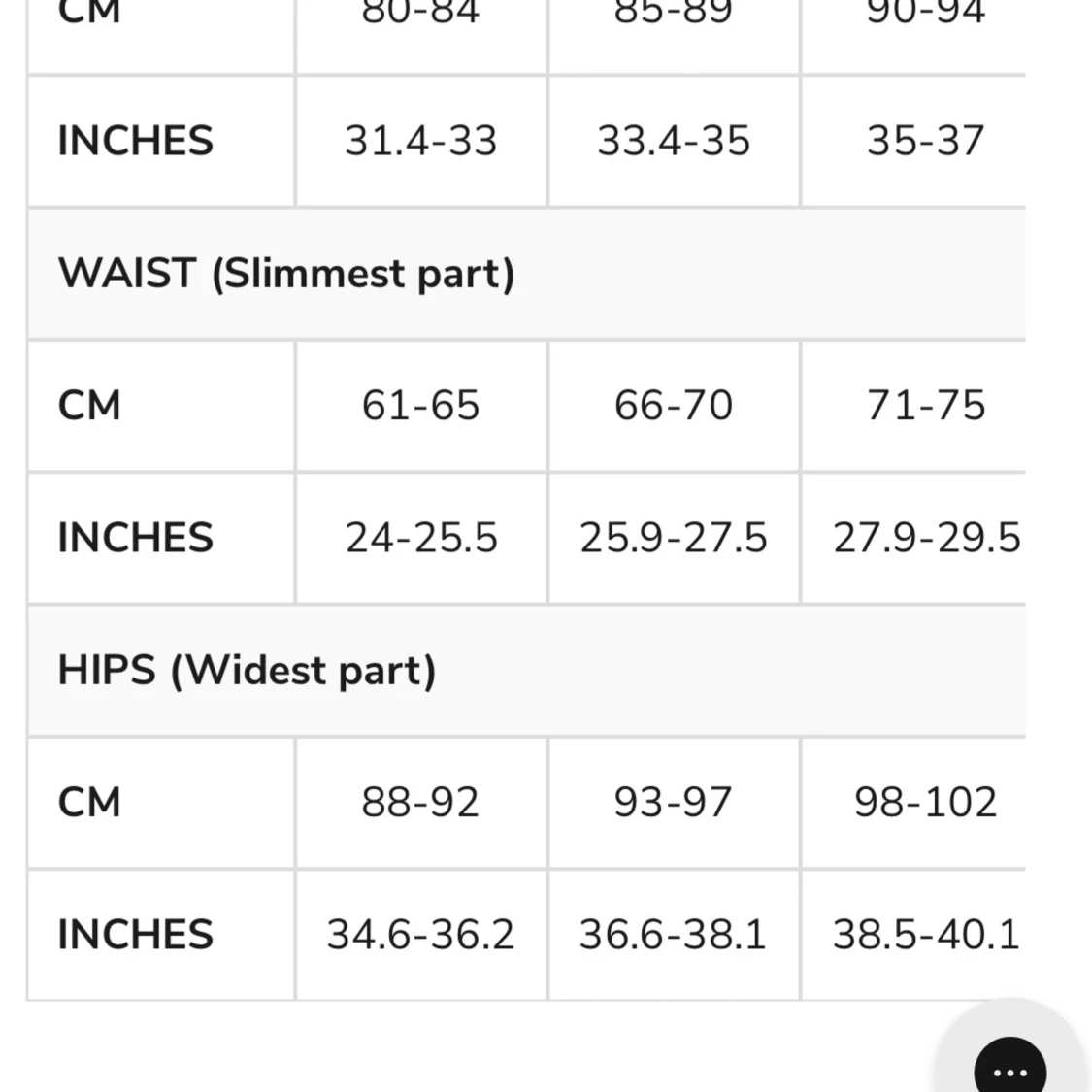Click the hips CM cell 88-92
Viewport: 1092px width, 1092px height.
[x=421, y=803]
